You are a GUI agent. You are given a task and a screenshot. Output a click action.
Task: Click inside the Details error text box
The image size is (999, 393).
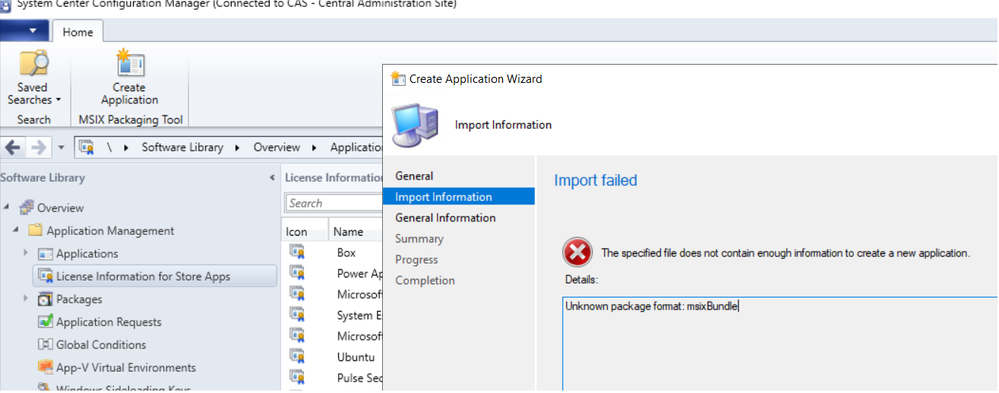coord(780,344)
